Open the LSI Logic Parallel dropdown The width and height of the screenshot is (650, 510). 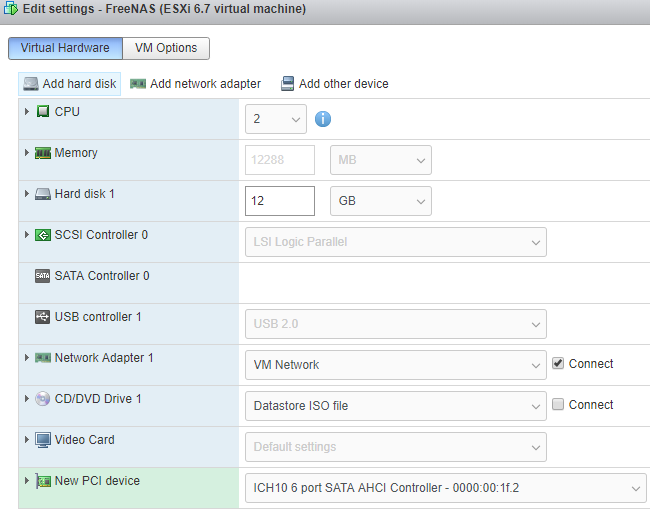pos(396,242)
